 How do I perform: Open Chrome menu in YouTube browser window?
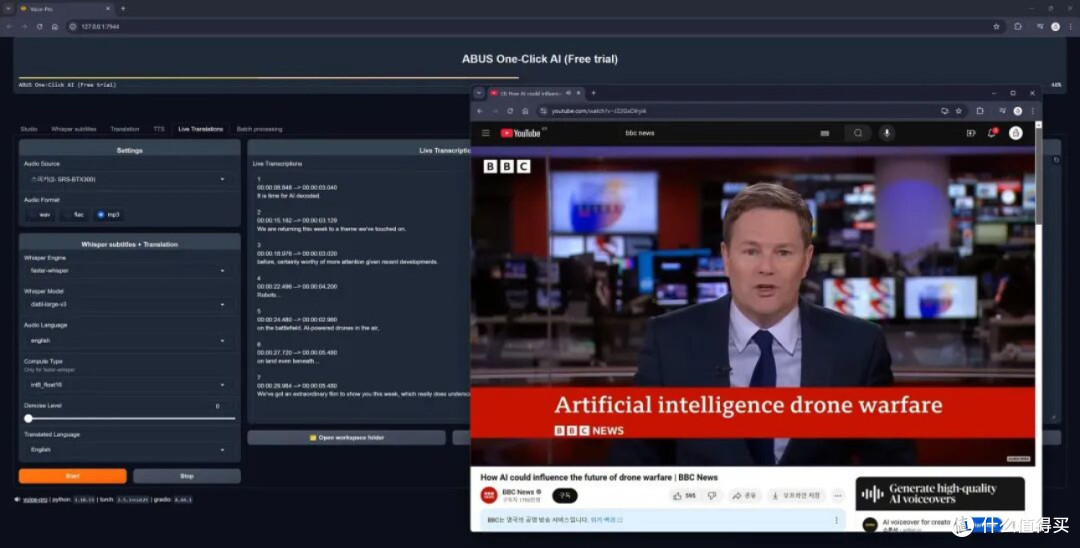[1032, 111]
